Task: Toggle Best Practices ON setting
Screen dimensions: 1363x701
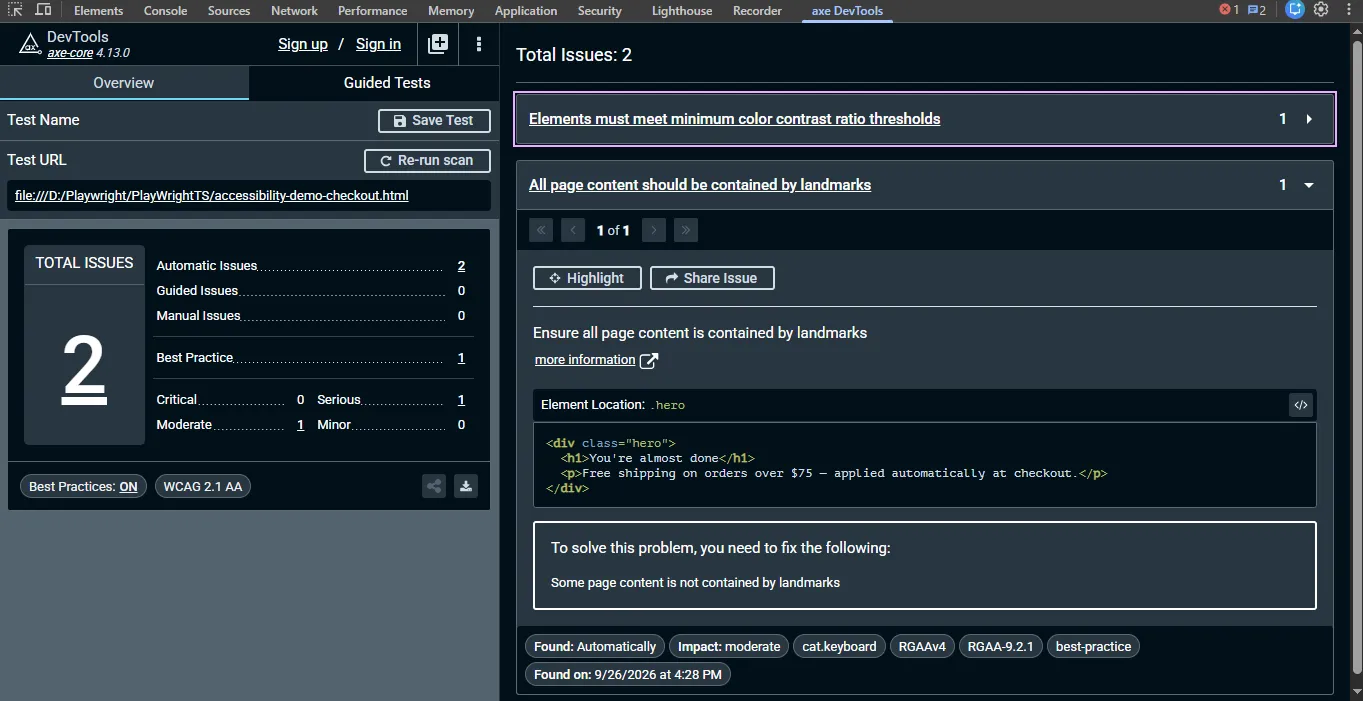Action: point(83,487)
